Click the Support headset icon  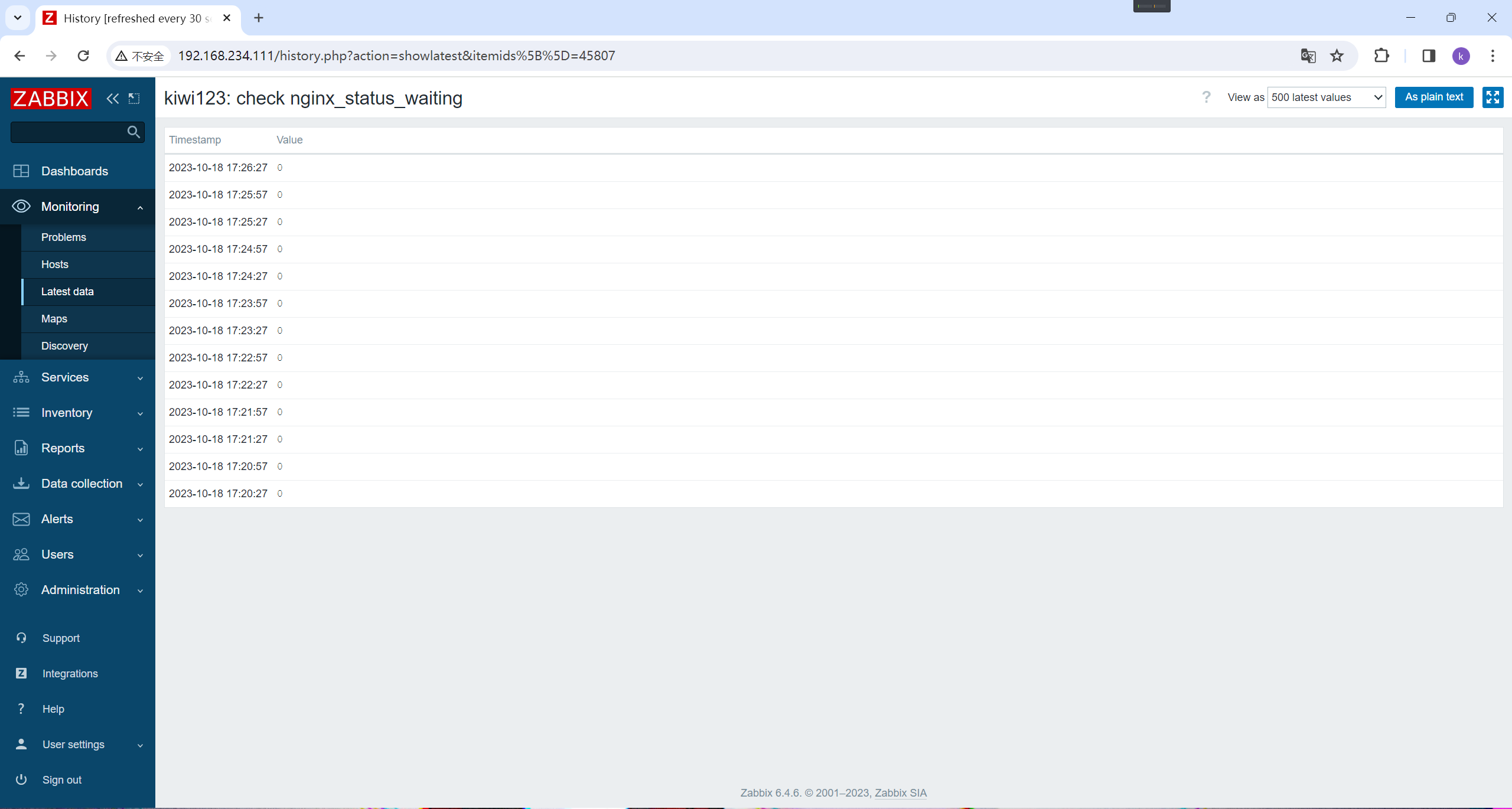coord(21,638)
